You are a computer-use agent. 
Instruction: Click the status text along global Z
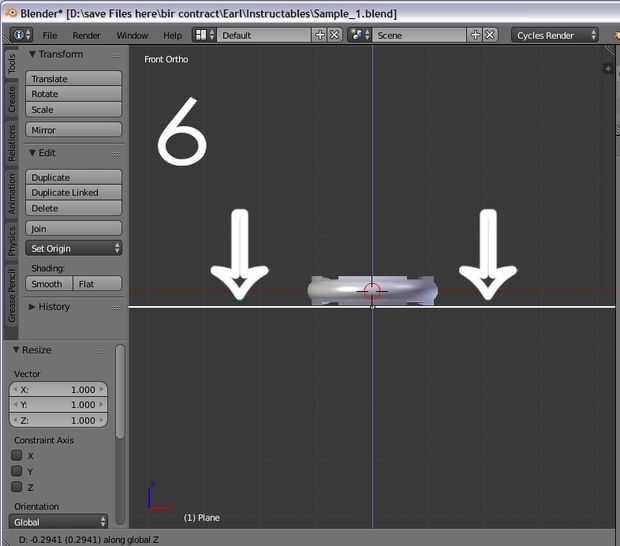(x=88, y=540)
